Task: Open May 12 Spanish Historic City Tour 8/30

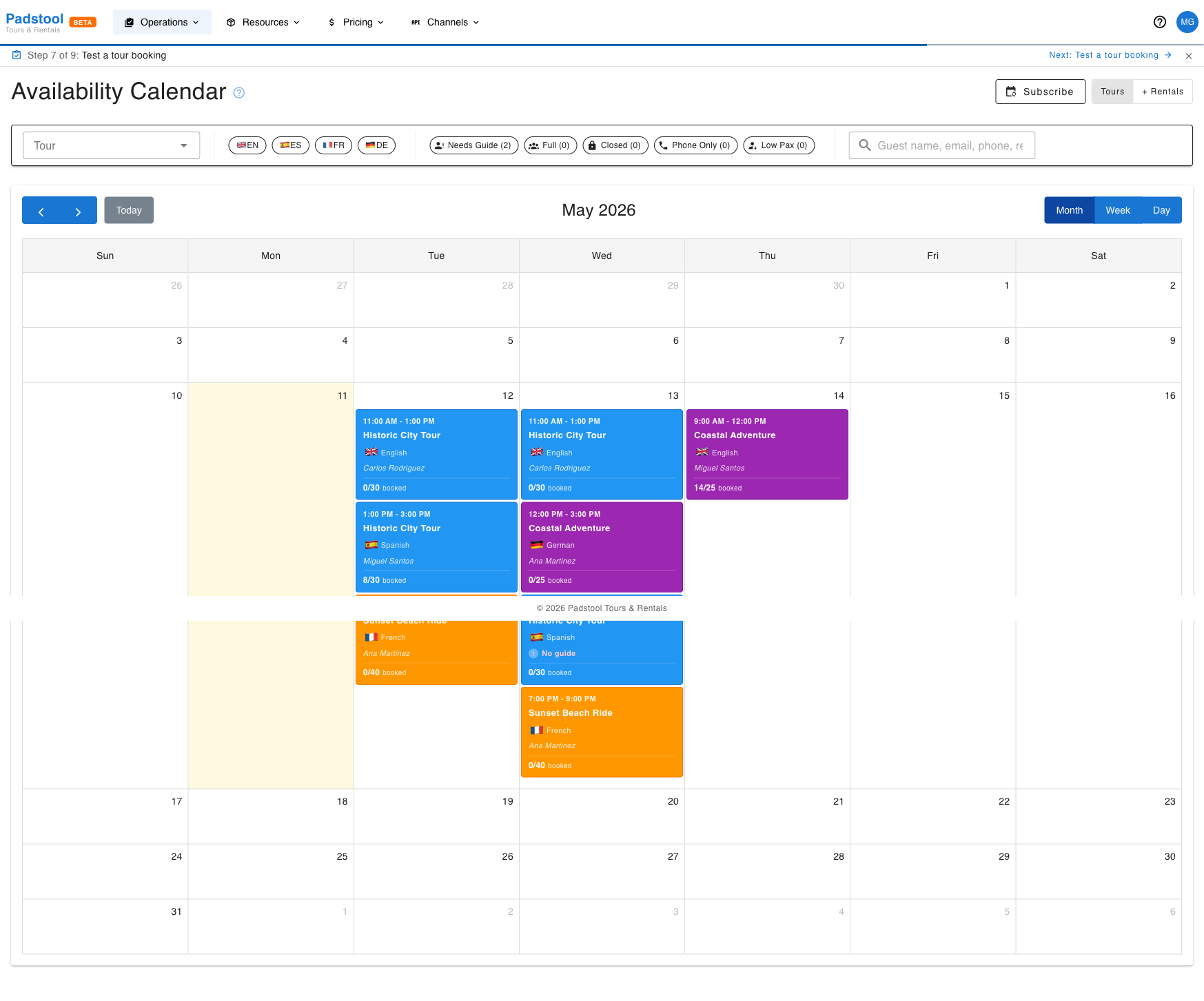Action: (x=436, y=547)
